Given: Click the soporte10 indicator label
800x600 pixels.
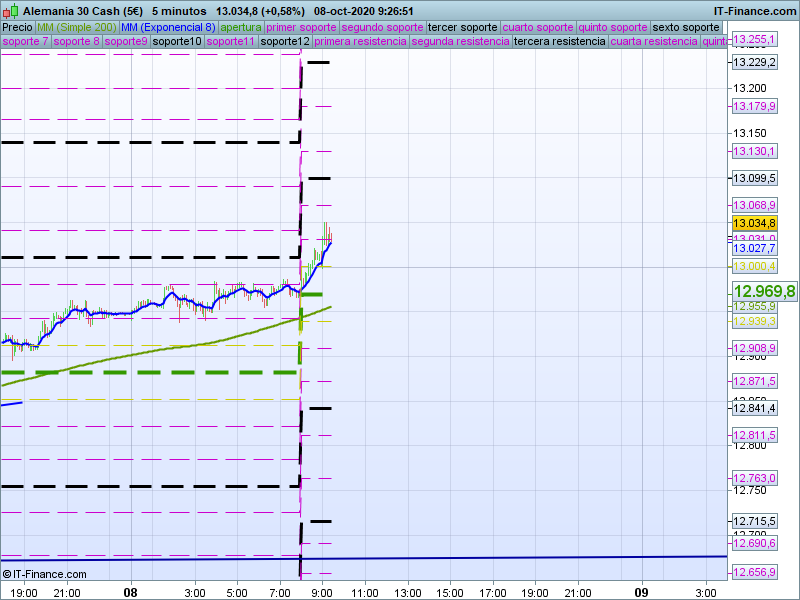Looking at the screenshot, I should point(177,42).
